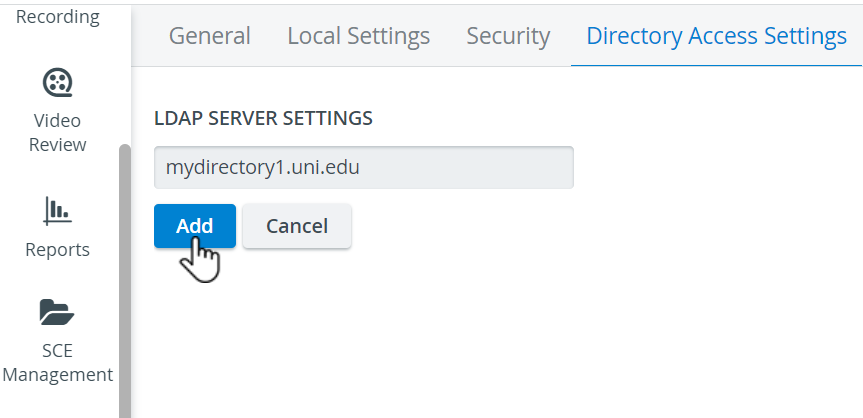Image resolution: width=863 pixels, height=418 pixels.
Task: Open SCE Management via open folder icon
Action: pos(57,312)
